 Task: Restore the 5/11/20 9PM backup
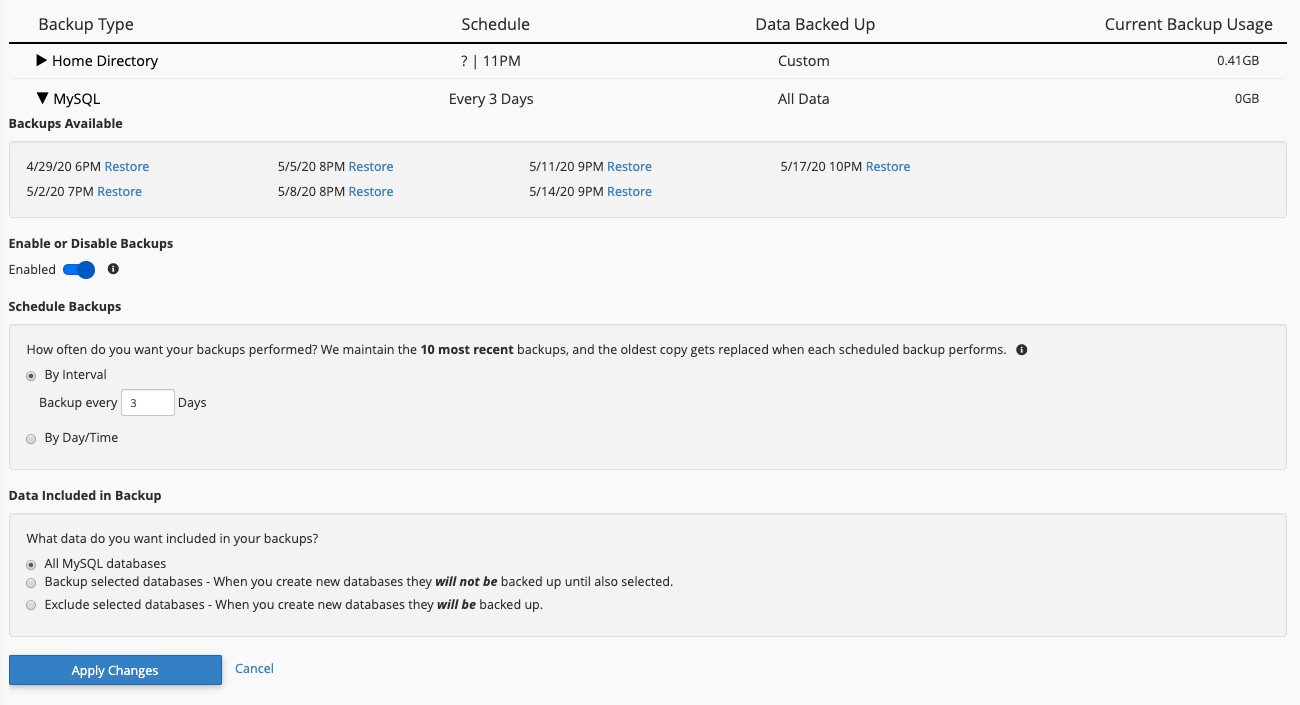click(x=629, y=167)
